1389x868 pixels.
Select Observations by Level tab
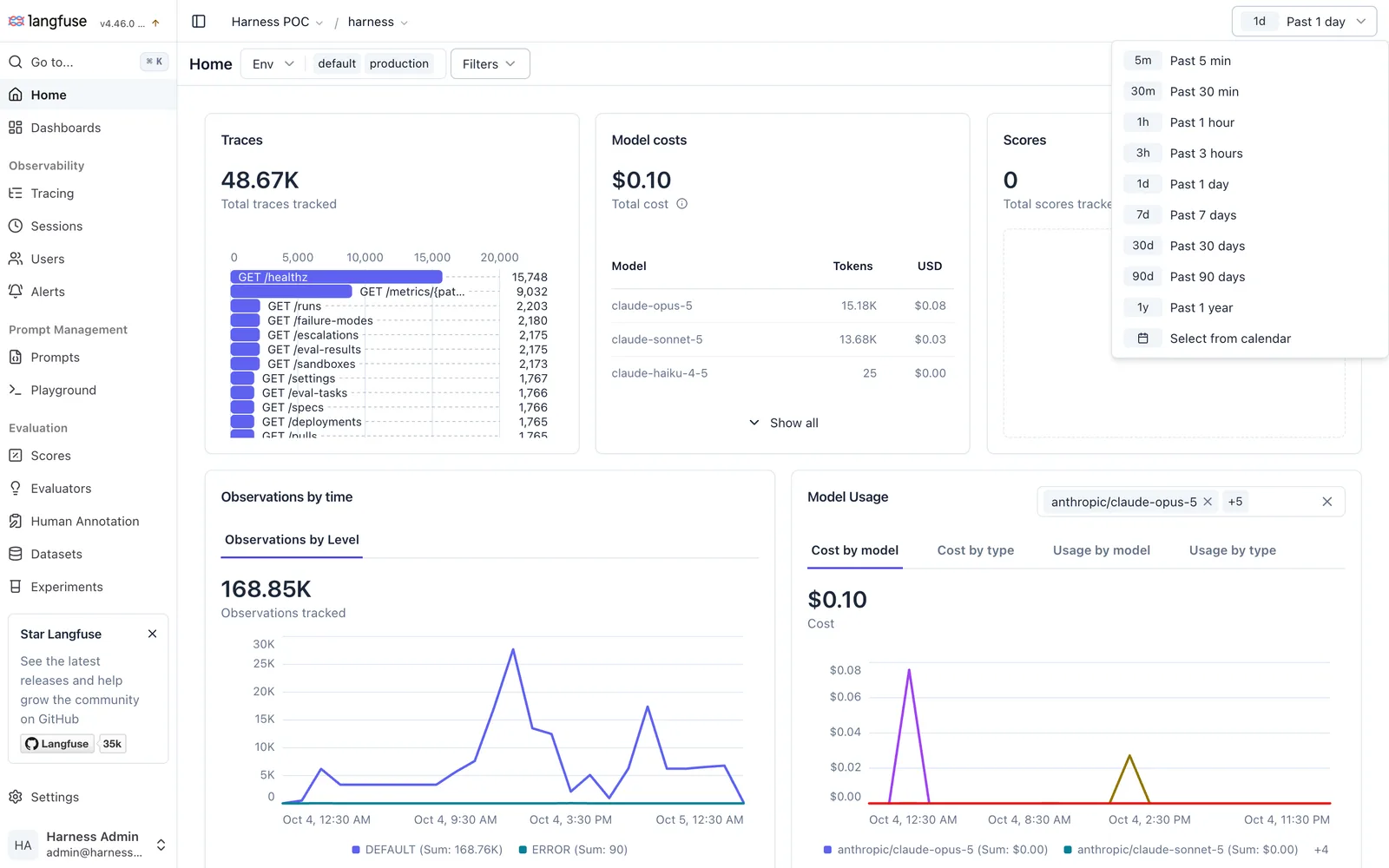292,540
